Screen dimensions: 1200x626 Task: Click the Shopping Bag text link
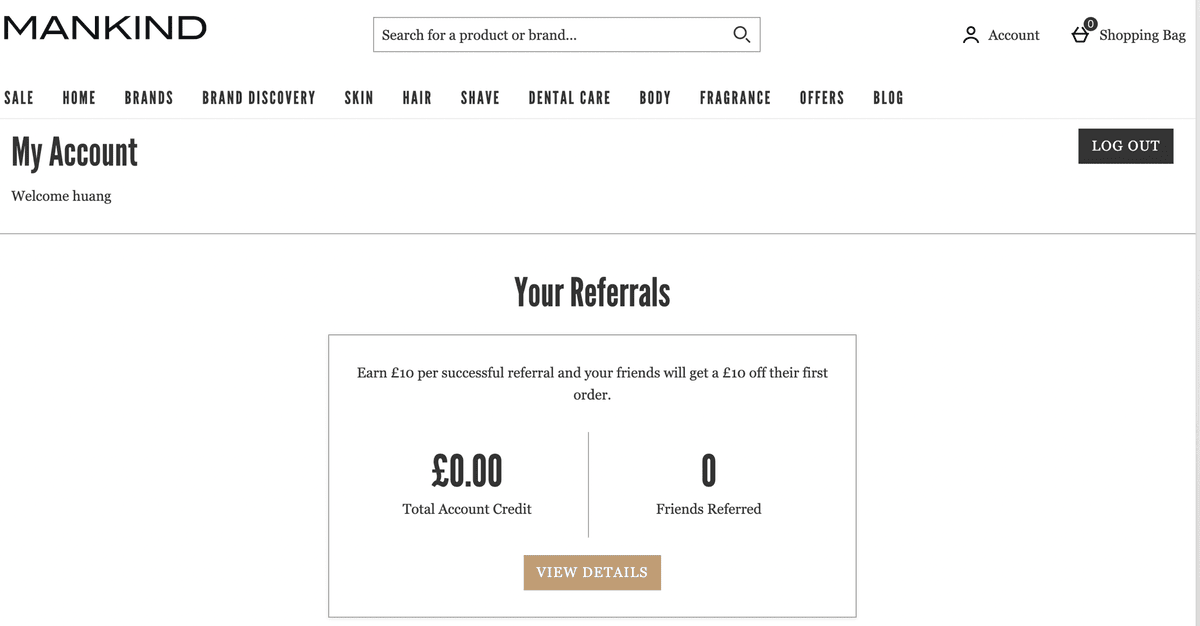[1142, 35]
